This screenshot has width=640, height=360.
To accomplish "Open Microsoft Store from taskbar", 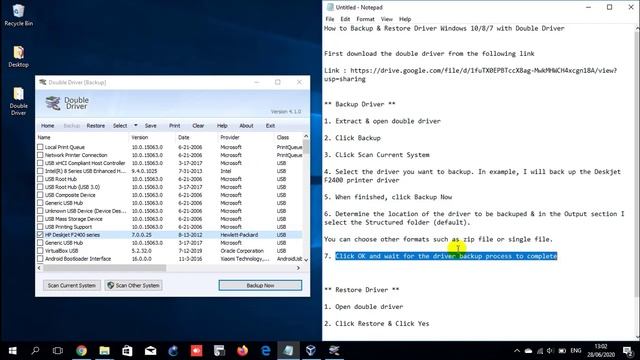I will (x=127, y=351).
